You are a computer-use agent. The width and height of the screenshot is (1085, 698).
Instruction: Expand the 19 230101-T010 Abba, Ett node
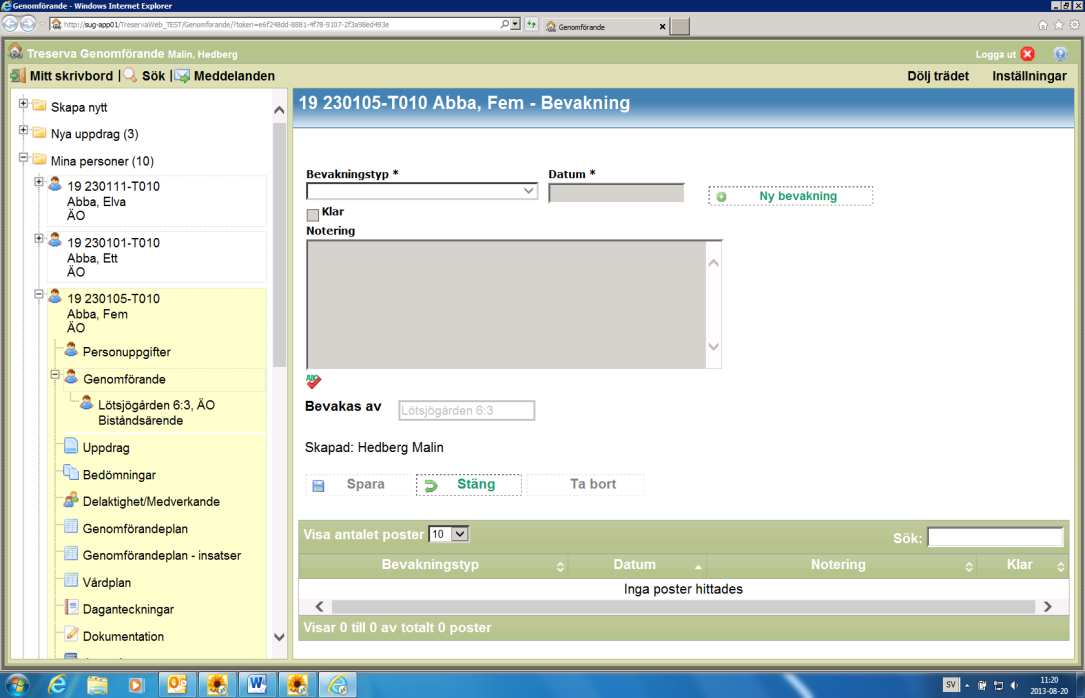(39, 239)
